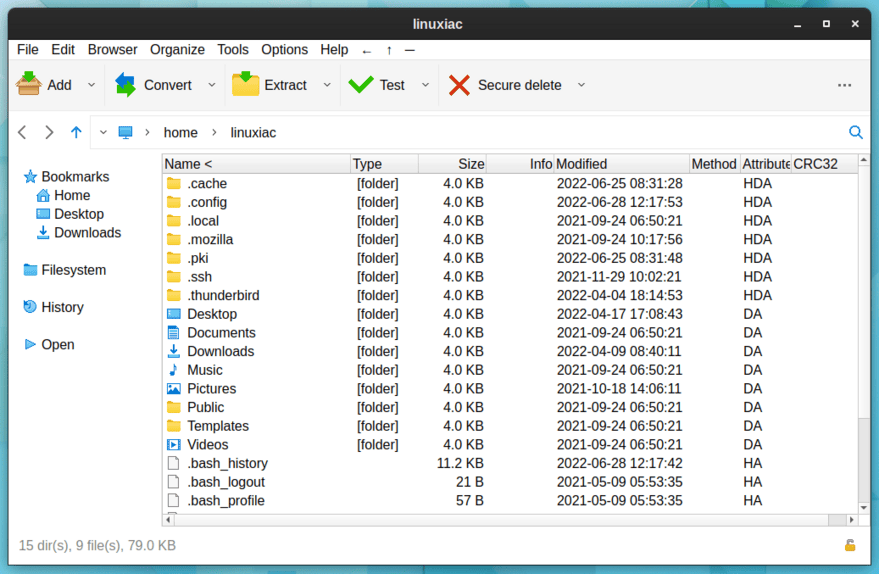Select Downloads in the Bookmarks sidebar
Viewport: 879px width, 574px height.
87,233
